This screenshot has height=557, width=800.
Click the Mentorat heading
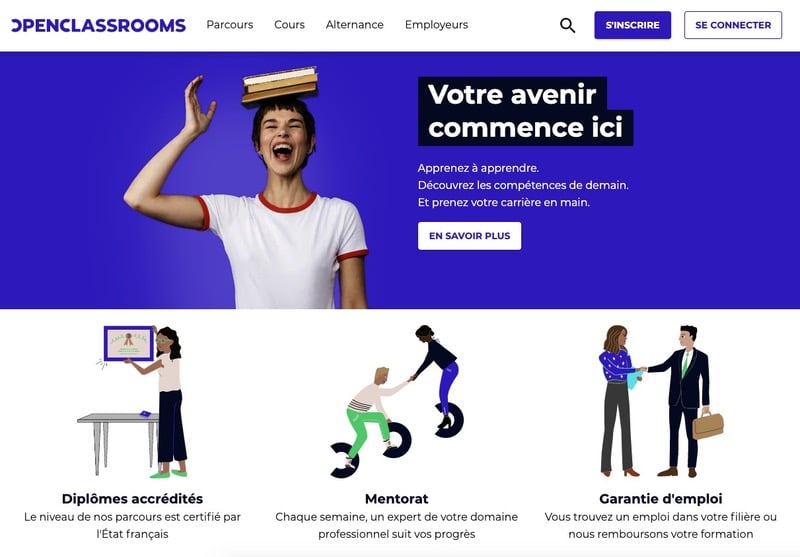point(396,498)
